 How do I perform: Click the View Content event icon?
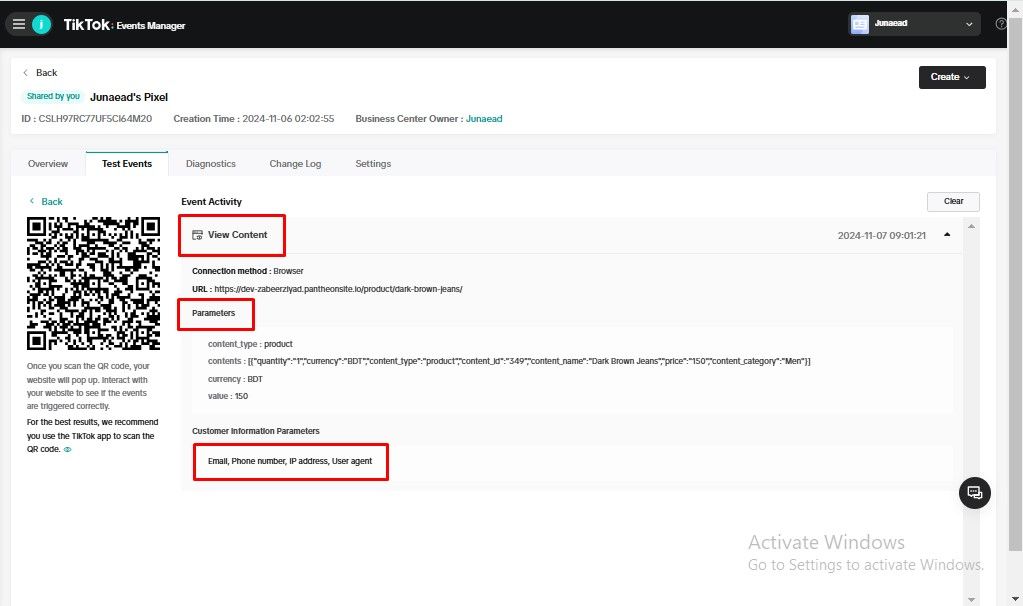[197, 235]
